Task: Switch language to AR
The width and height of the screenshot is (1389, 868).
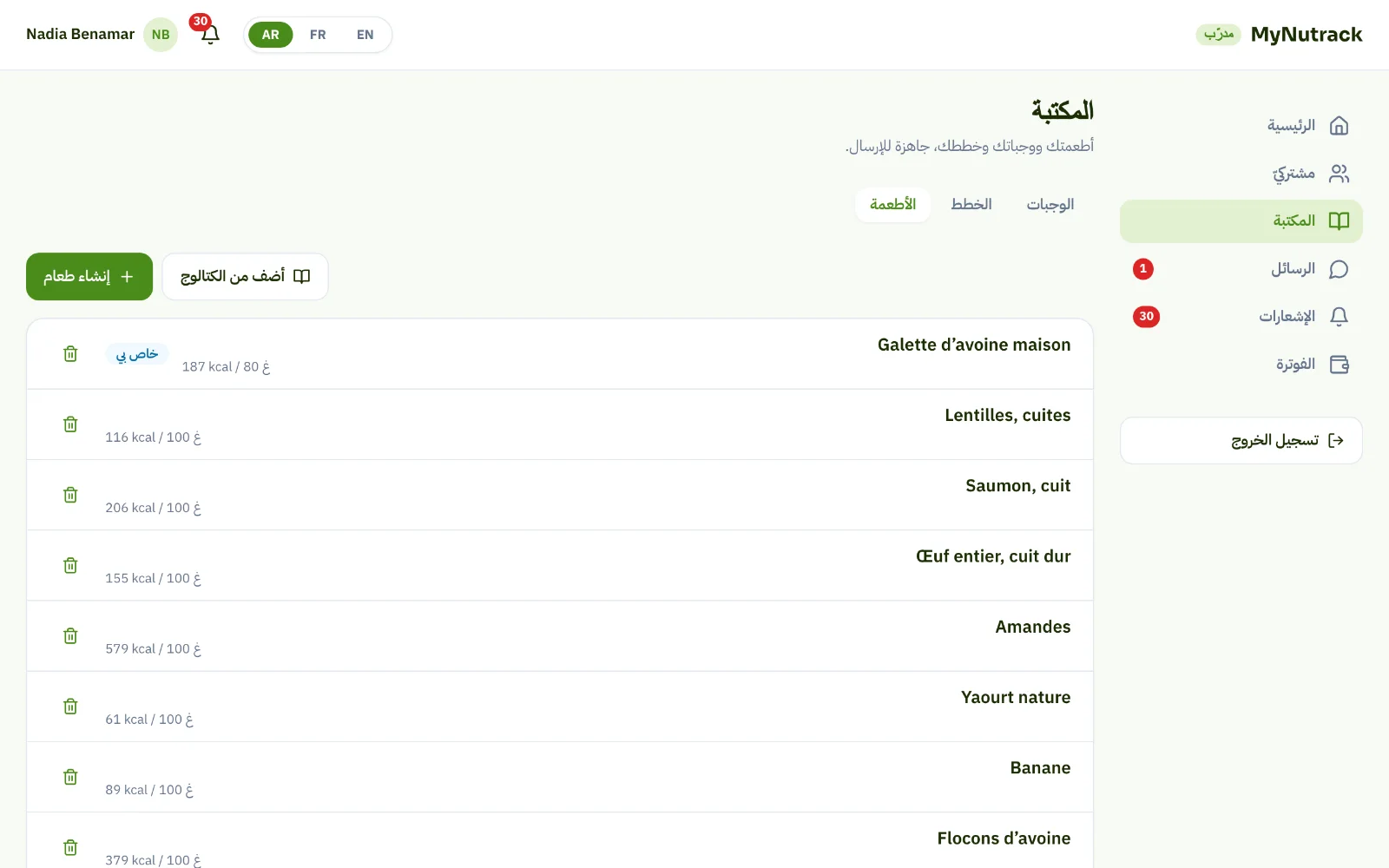Action: (x=271, y=35)
